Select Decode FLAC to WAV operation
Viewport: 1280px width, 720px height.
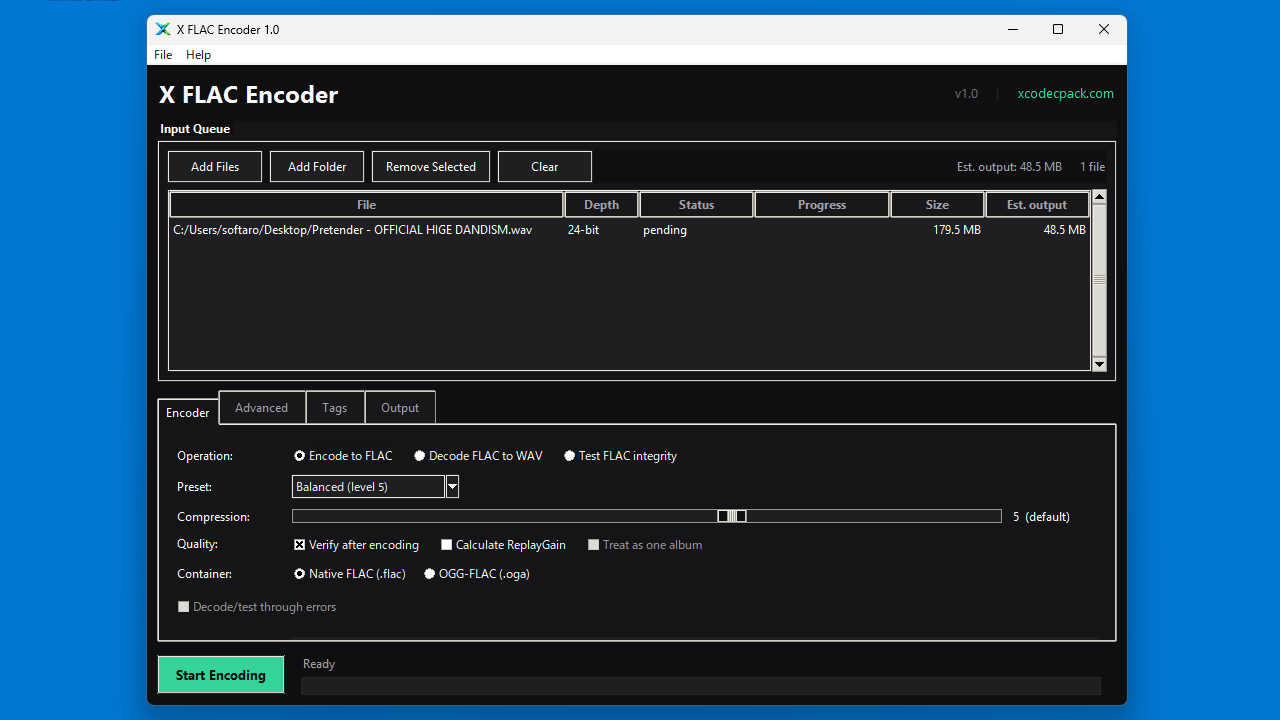coord(478,456)
